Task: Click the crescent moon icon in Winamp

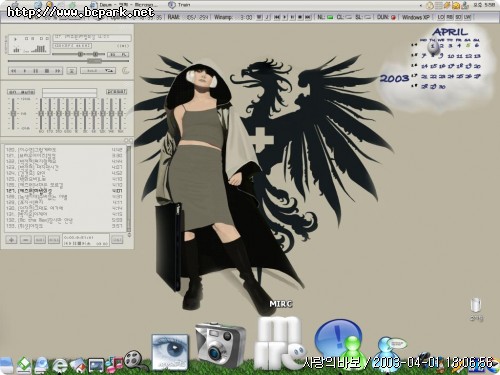Action: coord(125,71)
